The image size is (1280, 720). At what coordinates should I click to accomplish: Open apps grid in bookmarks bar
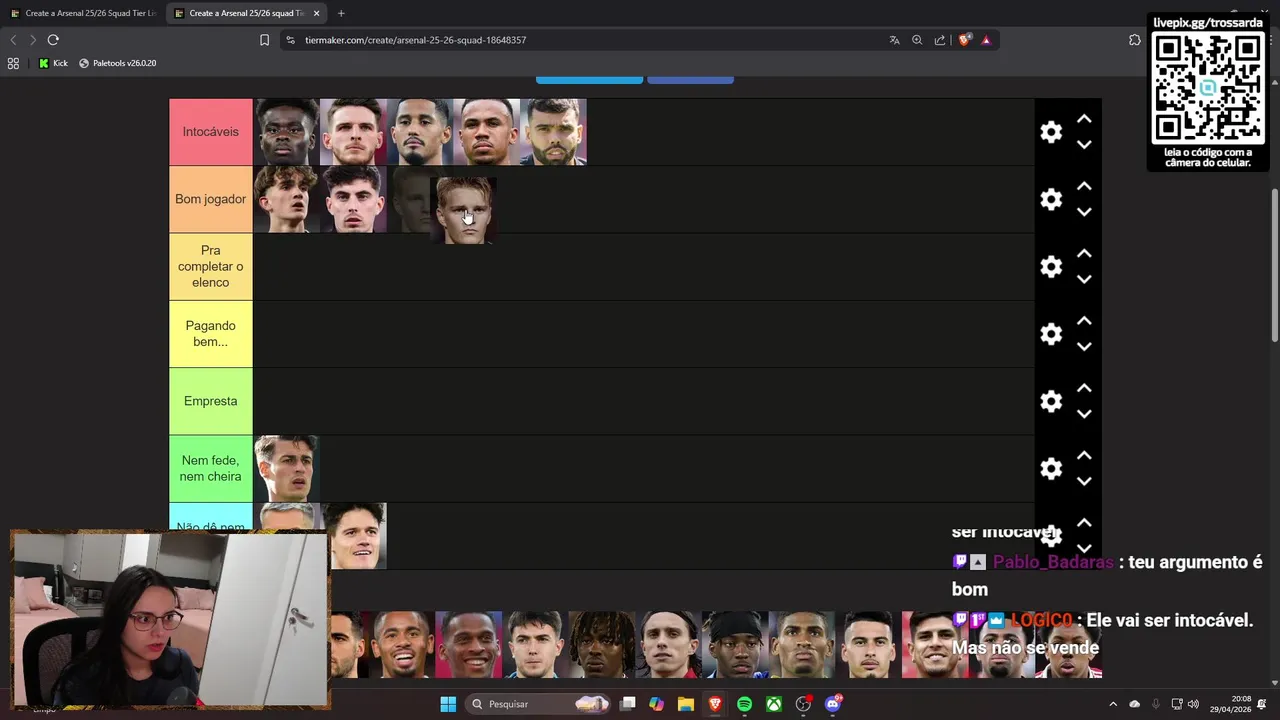13,63
